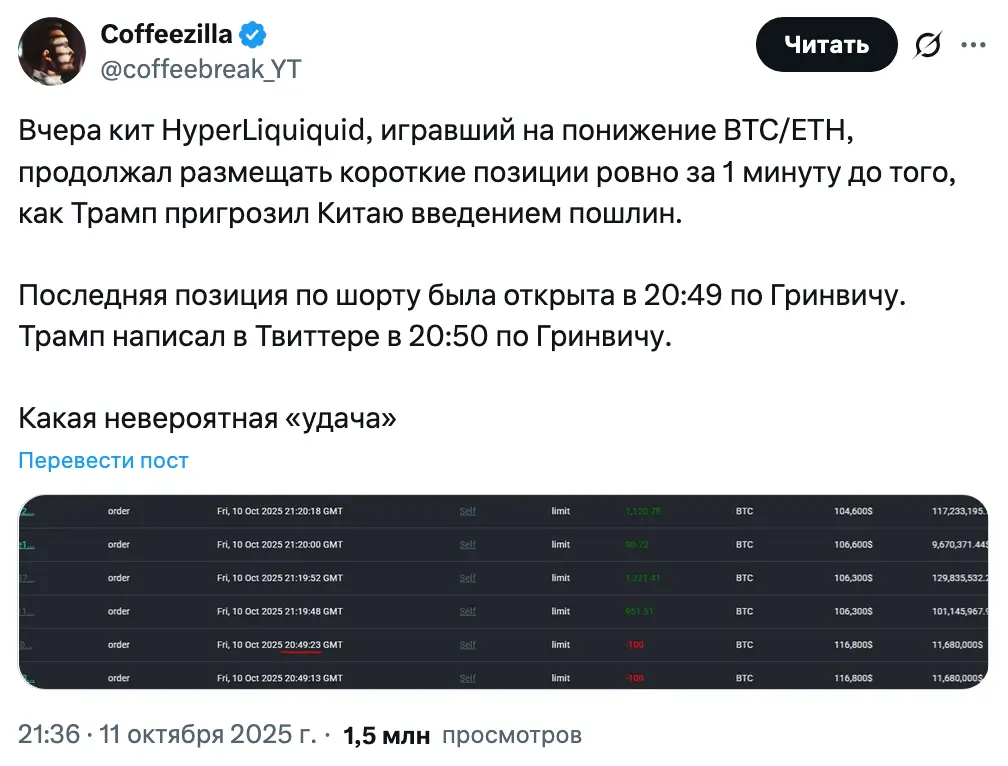
Task: Click Перевести пост to translate
Action: pyautogui.click(x=103, y=460)
